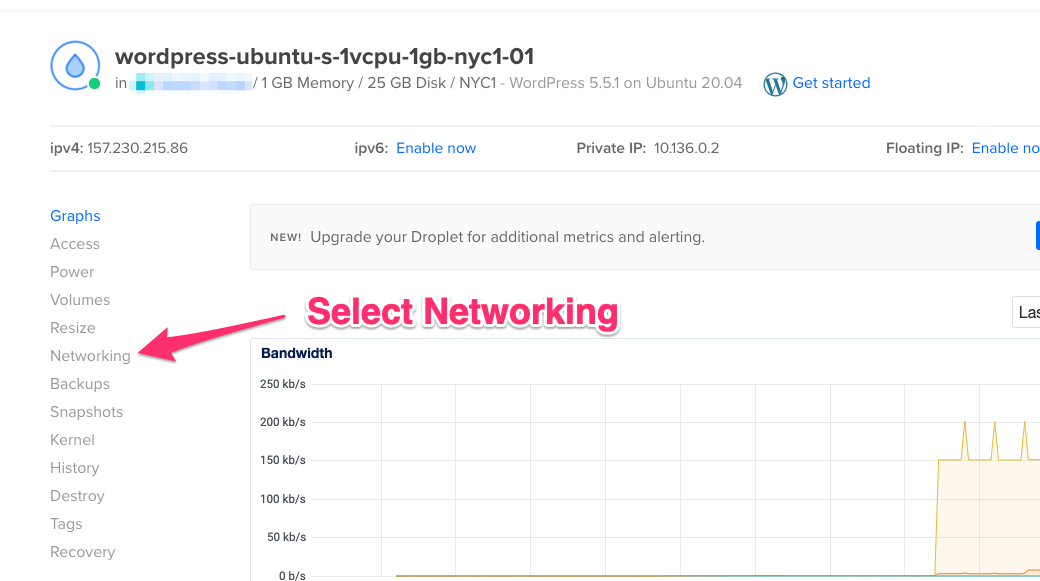Click the ipv4 address 157.230.215.86
This screenshot has width=1040, height=581.
click(137, 148)
